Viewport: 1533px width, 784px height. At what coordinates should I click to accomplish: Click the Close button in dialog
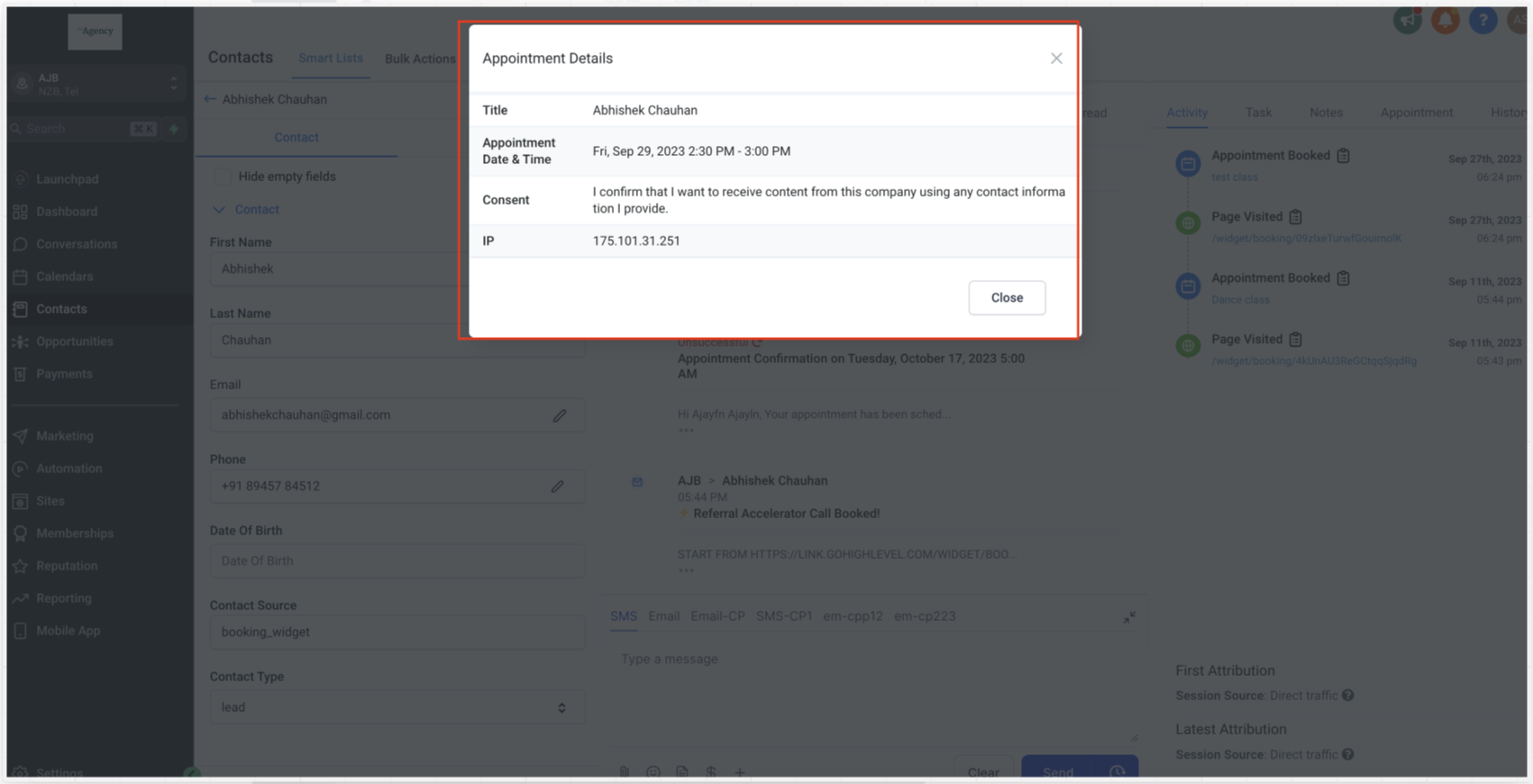click(x=1006, y=297)
